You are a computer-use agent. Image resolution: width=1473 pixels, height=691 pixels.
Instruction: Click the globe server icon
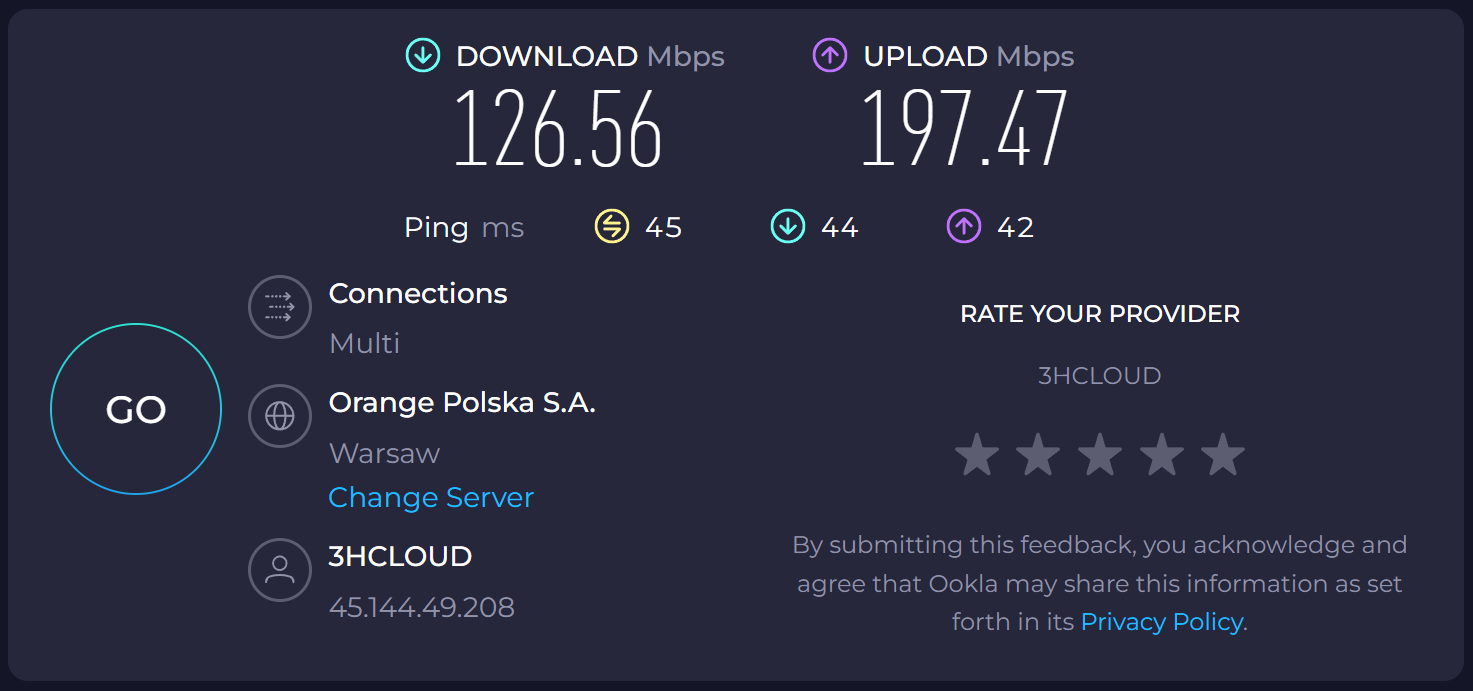click(280, 416)
